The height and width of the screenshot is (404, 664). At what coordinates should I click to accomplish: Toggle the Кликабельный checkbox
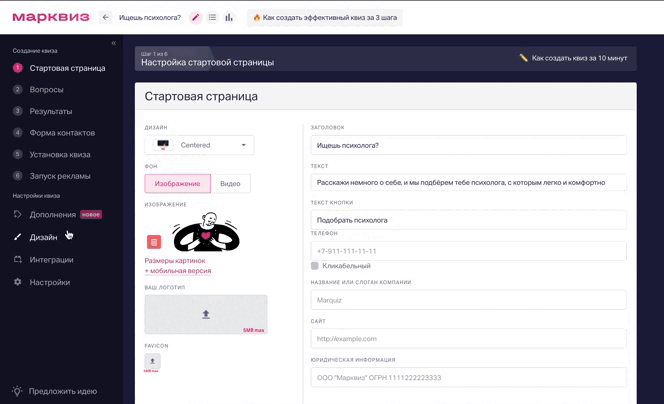click(315, 266)
